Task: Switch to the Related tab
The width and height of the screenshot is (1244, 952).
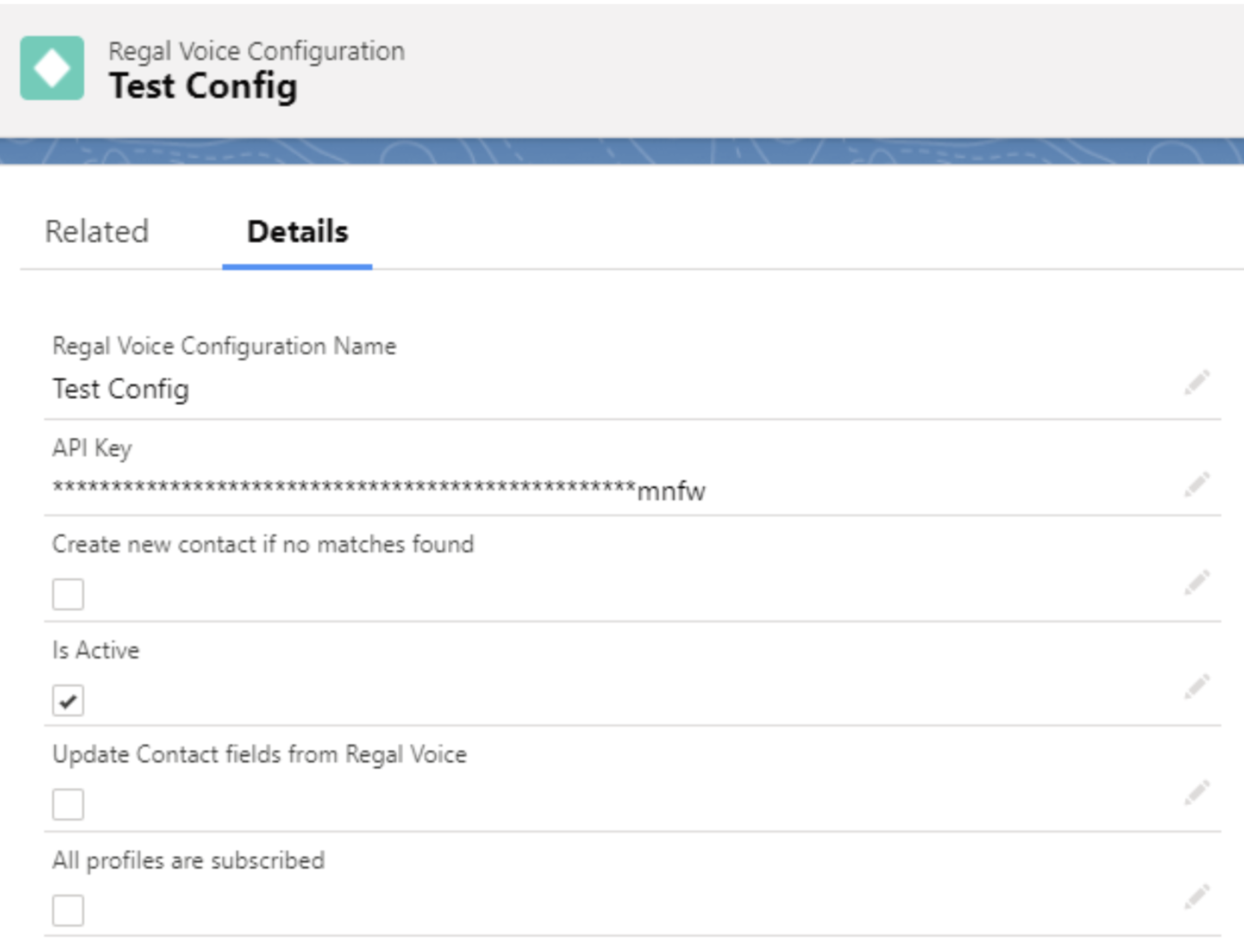Action: [97, 231]
